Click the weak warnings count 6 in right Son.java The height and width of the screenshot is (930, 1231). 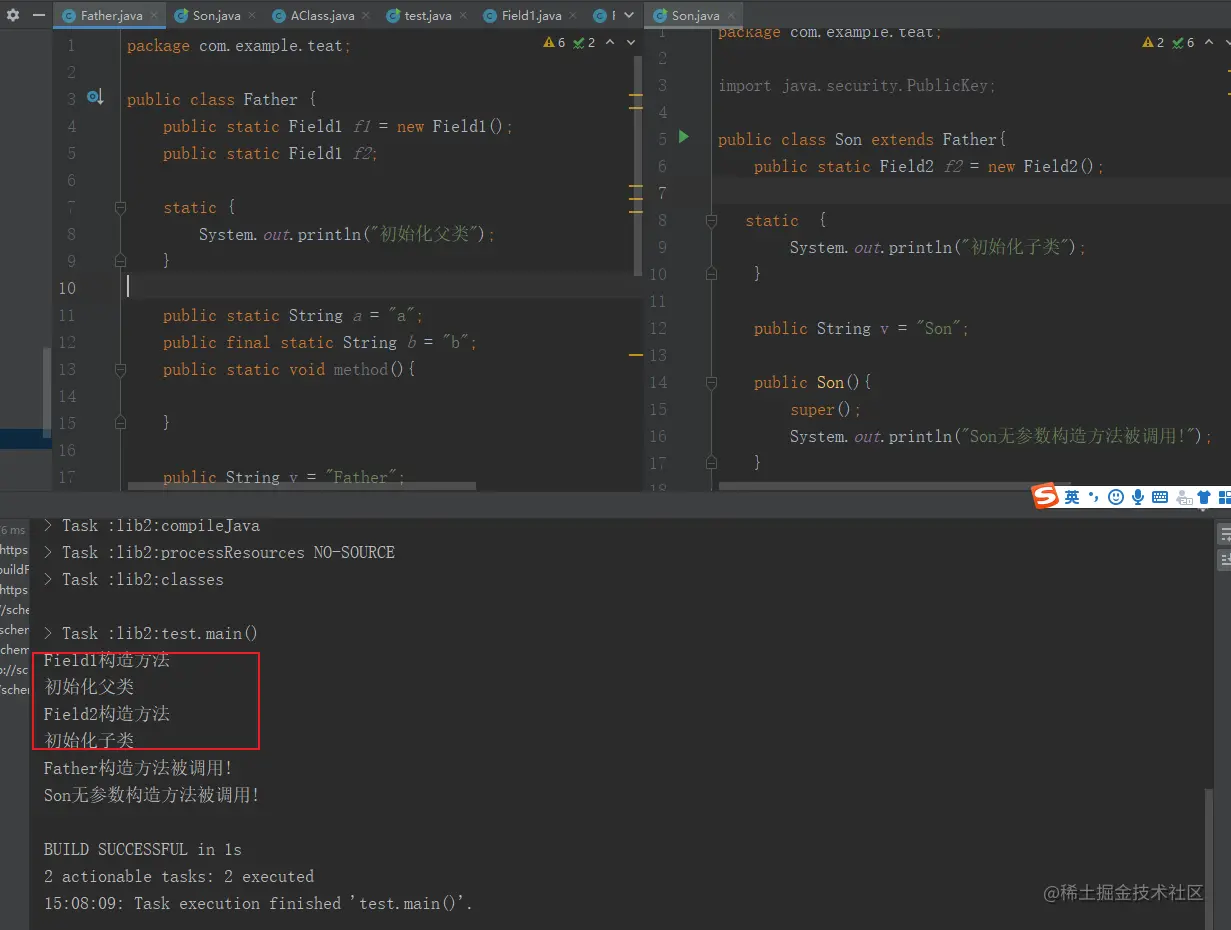click(1183, 42)
